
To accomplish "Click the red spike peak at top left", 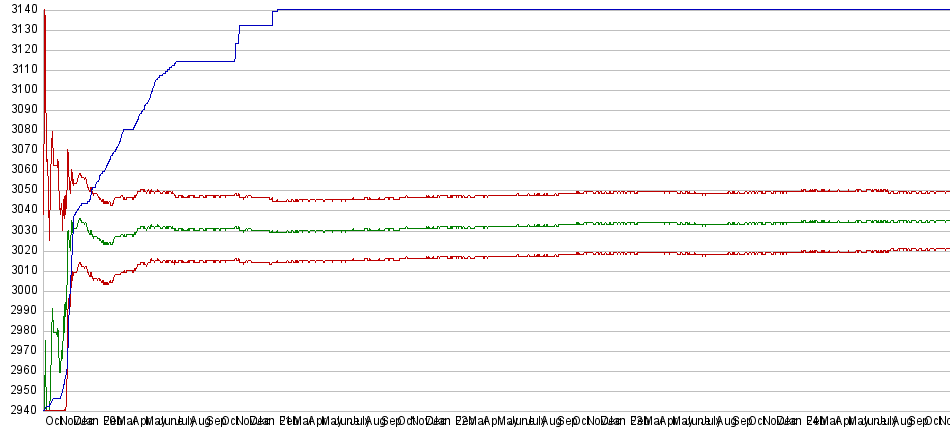I will tap(45, 11).
